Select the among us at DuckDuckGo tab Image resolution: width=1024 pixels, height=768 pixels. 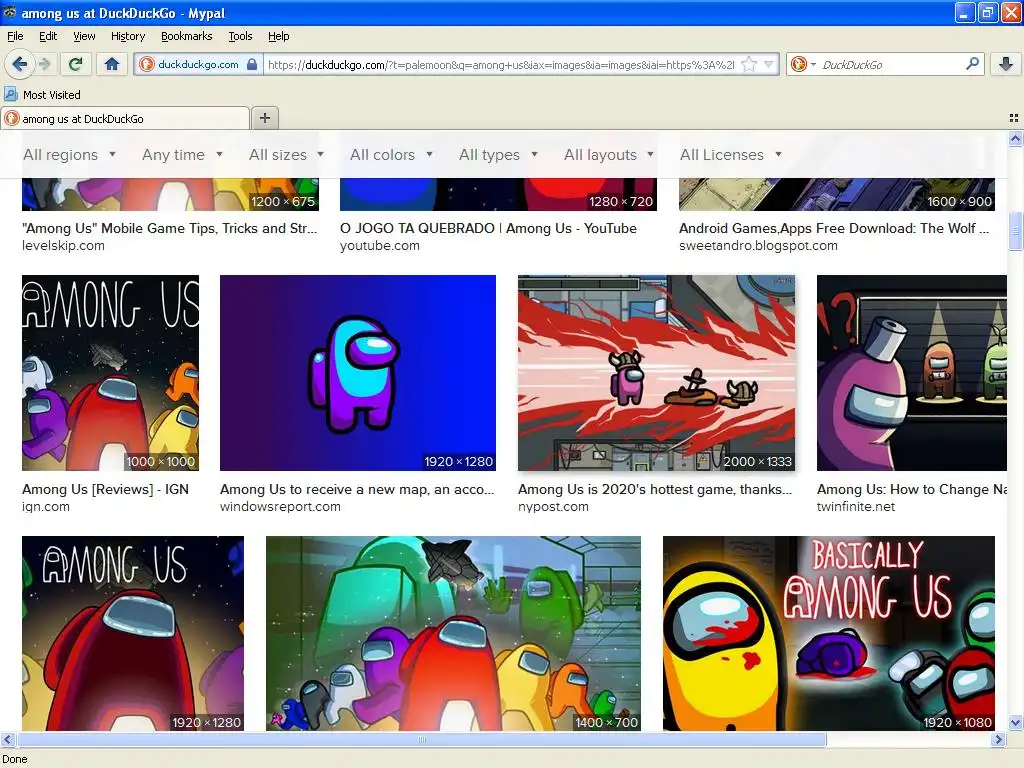(125, 118)
